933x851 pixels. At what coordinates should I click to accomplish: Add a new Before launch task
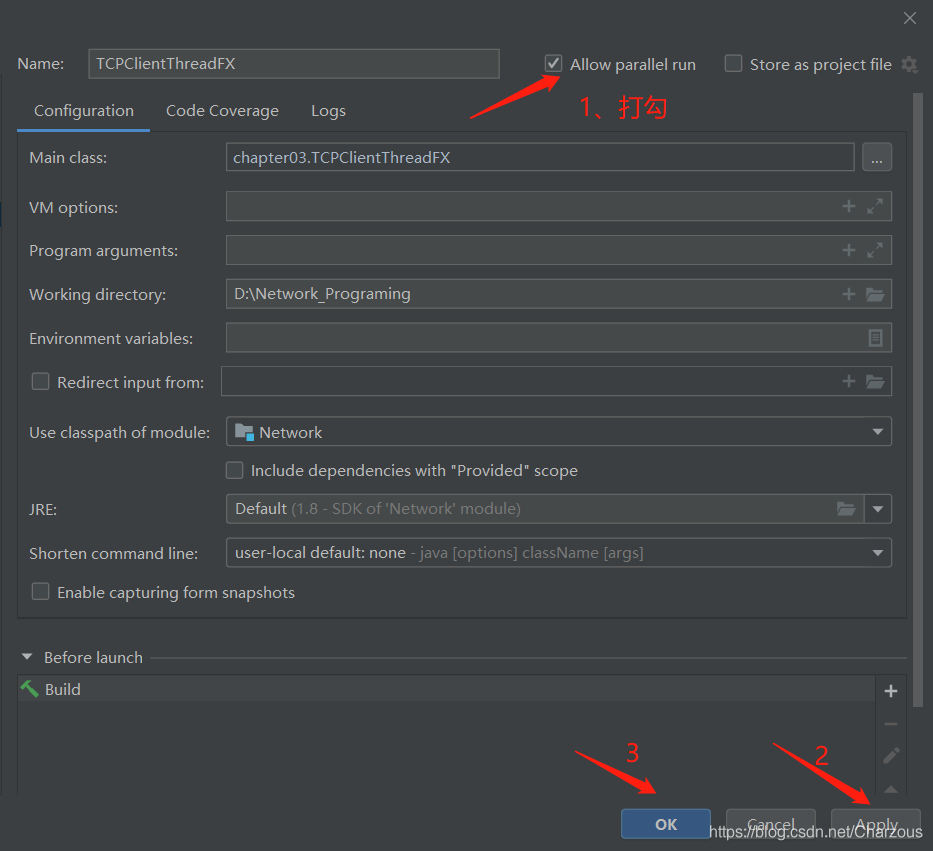(891, 691)
